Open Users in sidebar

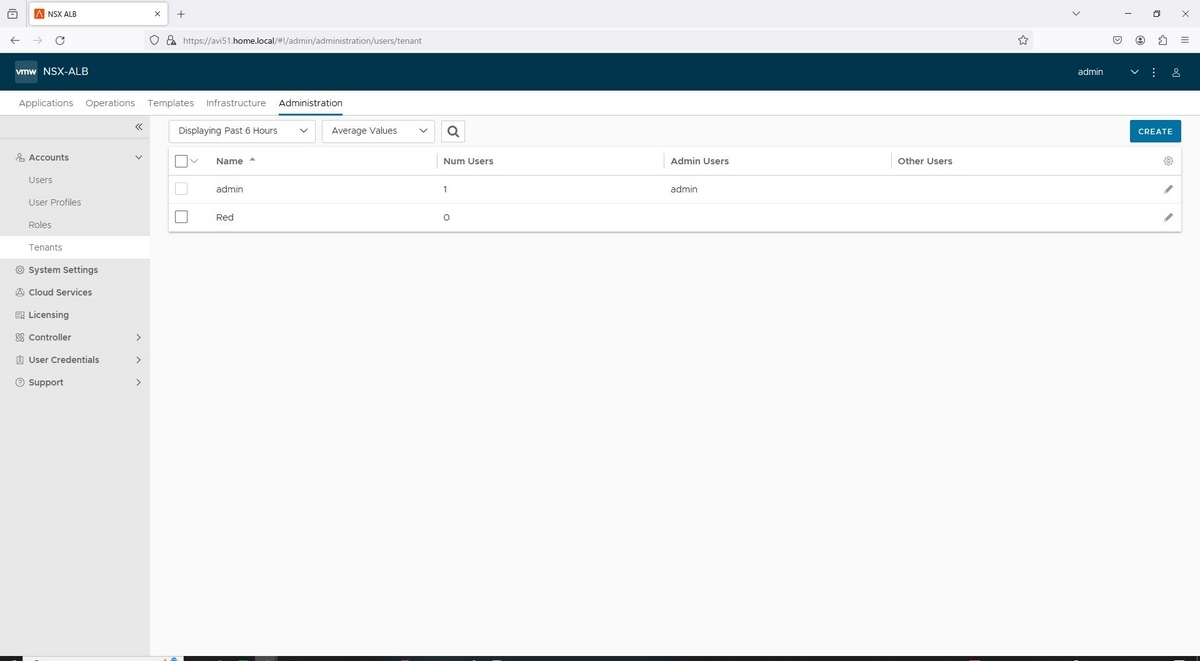click(41, 180)
